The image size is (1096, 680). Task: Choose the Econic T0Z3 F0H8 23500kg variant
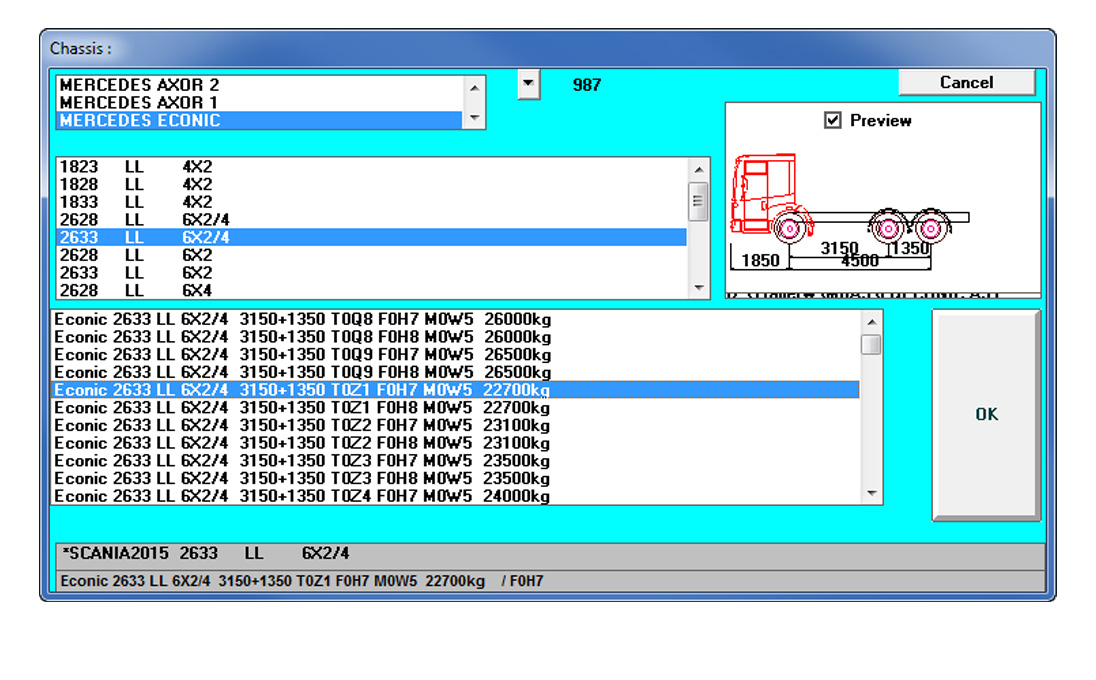(456, 479)
